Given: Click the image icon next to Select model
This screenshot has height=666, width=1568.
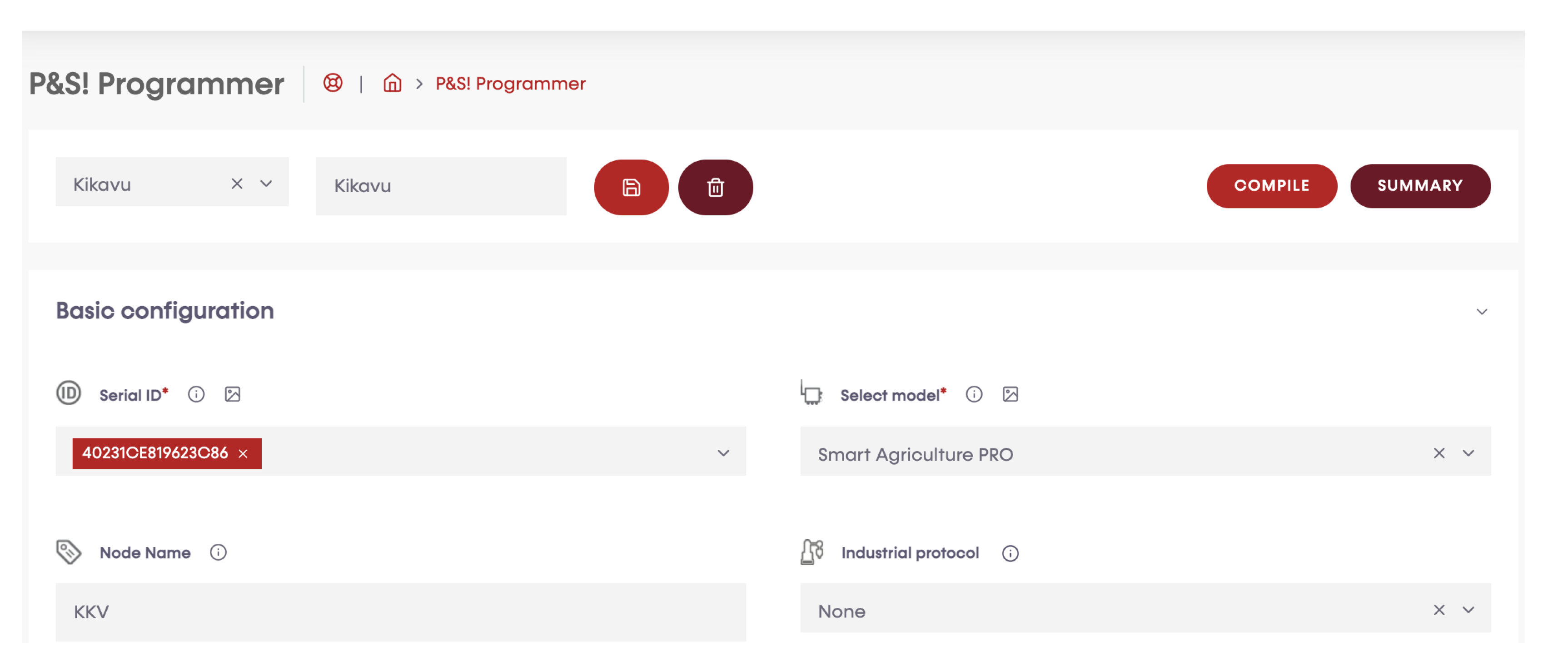Looking at the screenshot, I should point(1010,394).
